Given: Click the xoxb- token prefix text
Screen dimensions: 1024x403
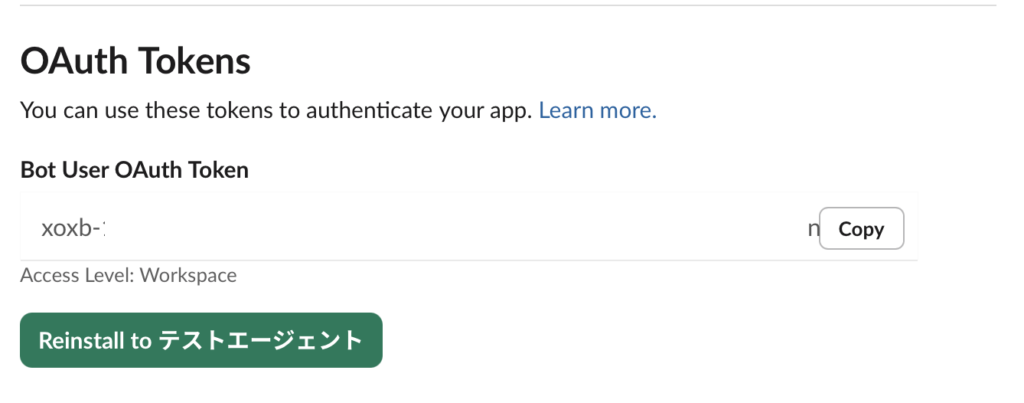Looking at the screenshot, I should pyautogui.click(x=73, y=229).
